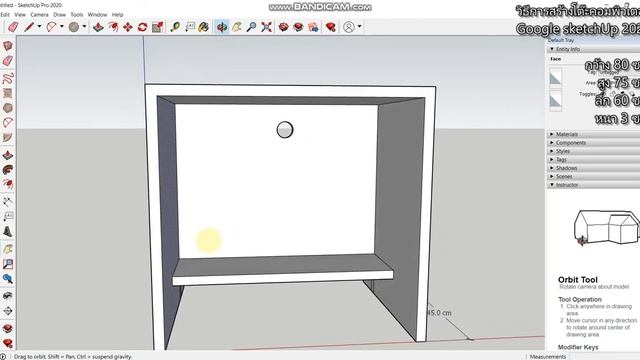This screenshot has width=640, height=360.
Task: Select the Tape Measure tool in top toolbar
Action: 176,27
